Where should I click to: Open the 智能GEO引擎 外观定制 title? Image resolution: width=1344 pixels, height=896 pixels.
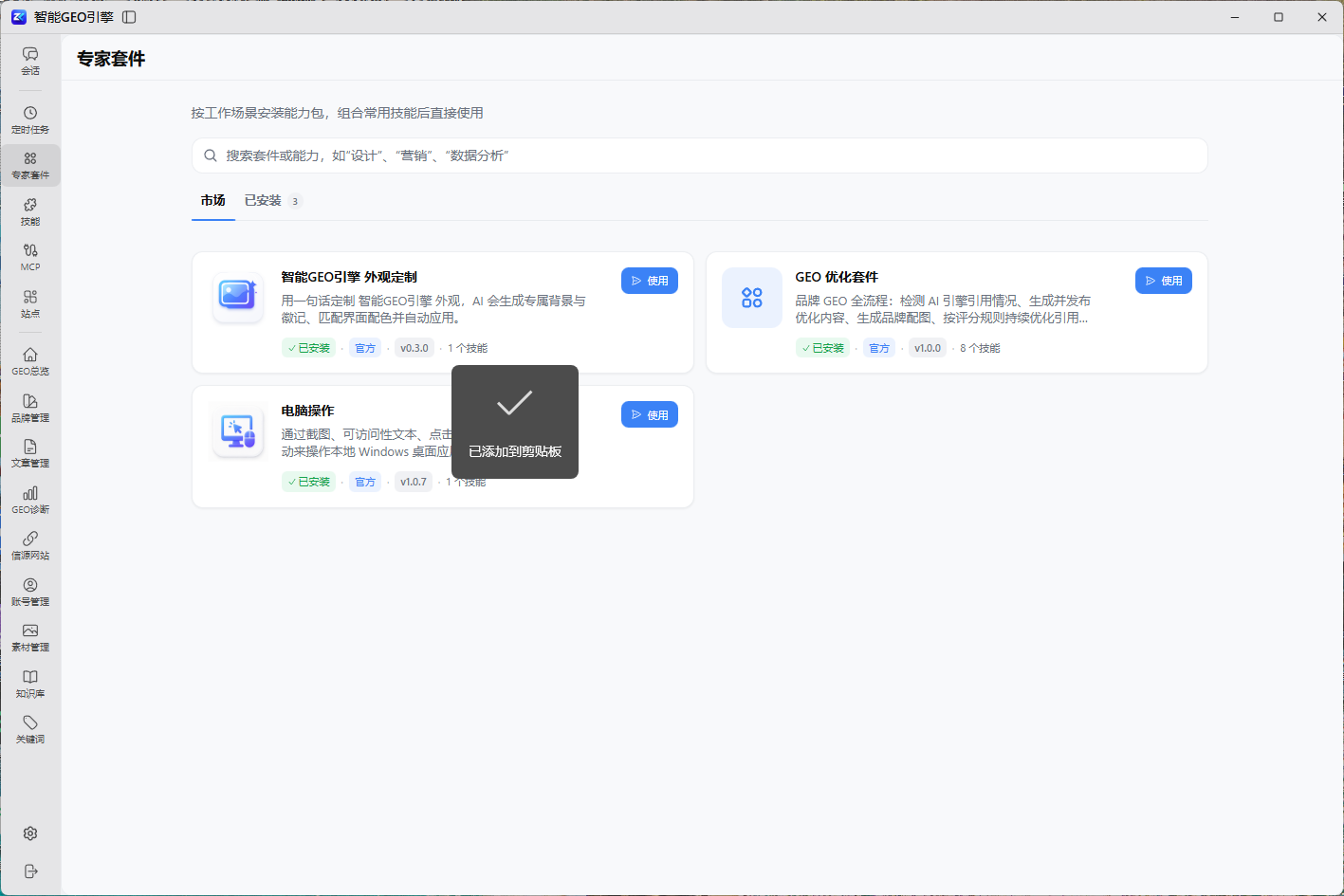[349, 277]
